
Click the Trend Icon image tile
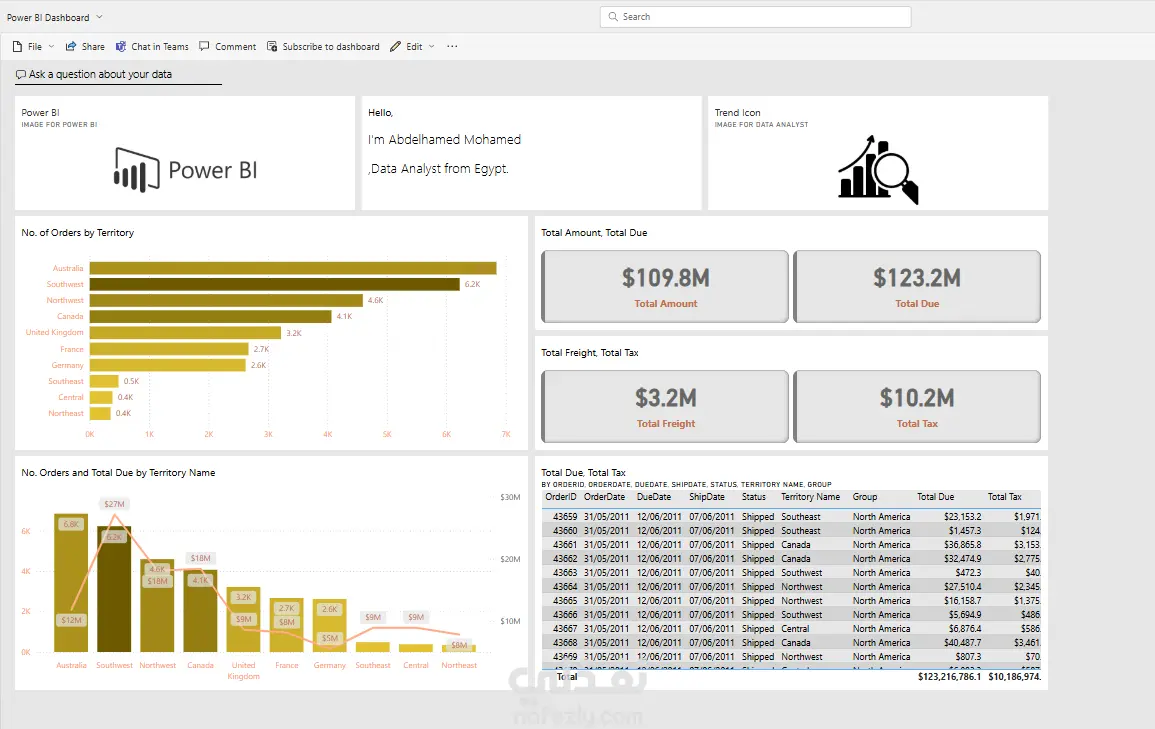877,170
